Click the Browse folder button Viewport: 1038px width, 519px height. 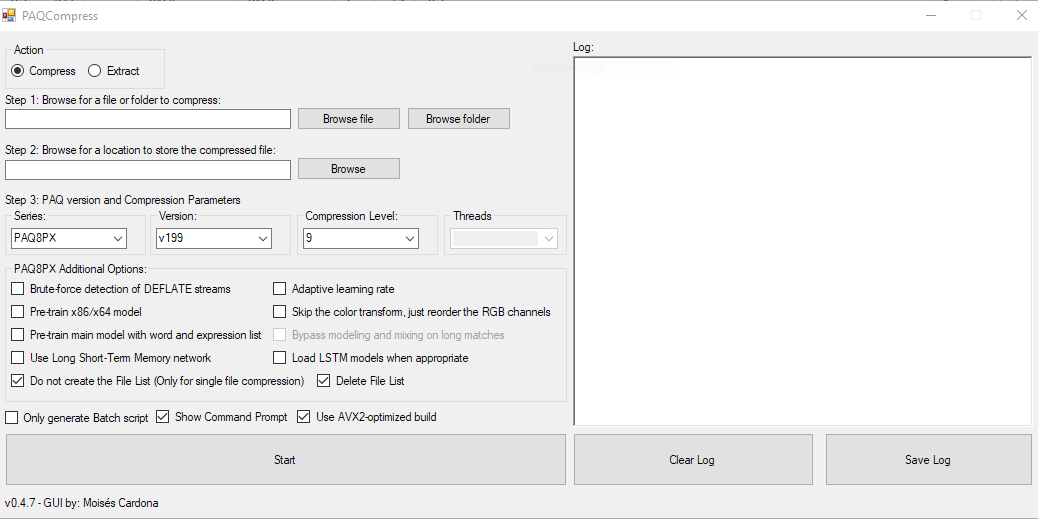(458, 119)
